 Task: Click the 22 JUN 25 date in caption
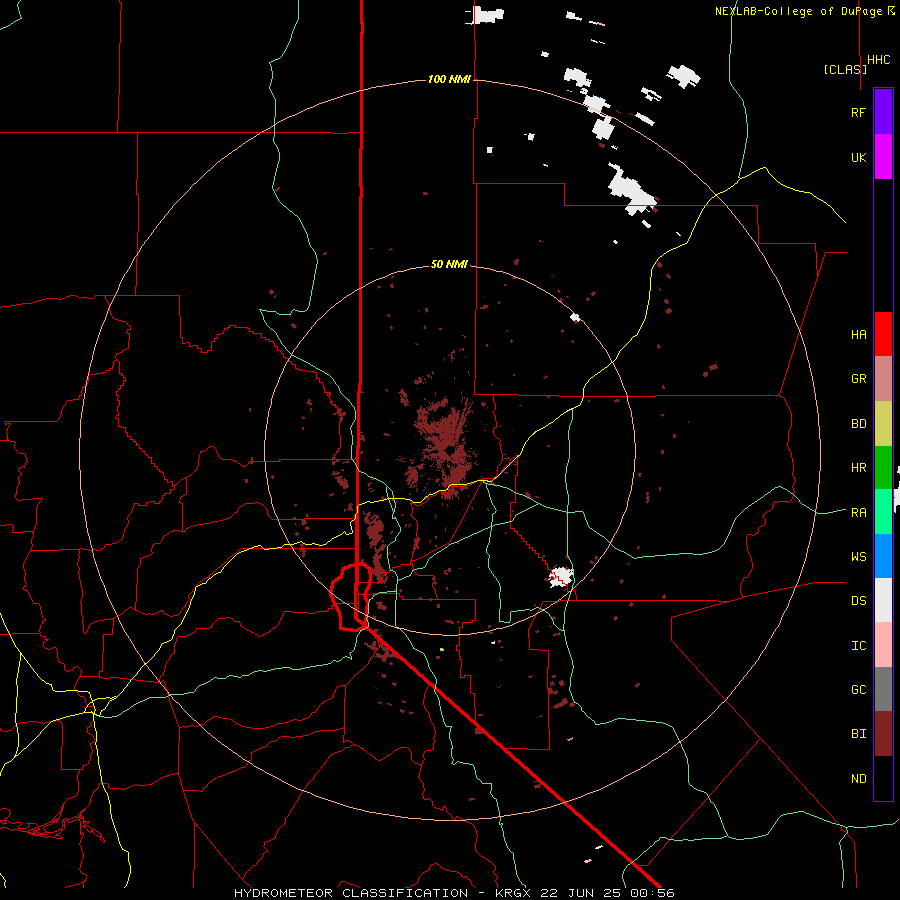pyautogui.click(x=581, y=893)
